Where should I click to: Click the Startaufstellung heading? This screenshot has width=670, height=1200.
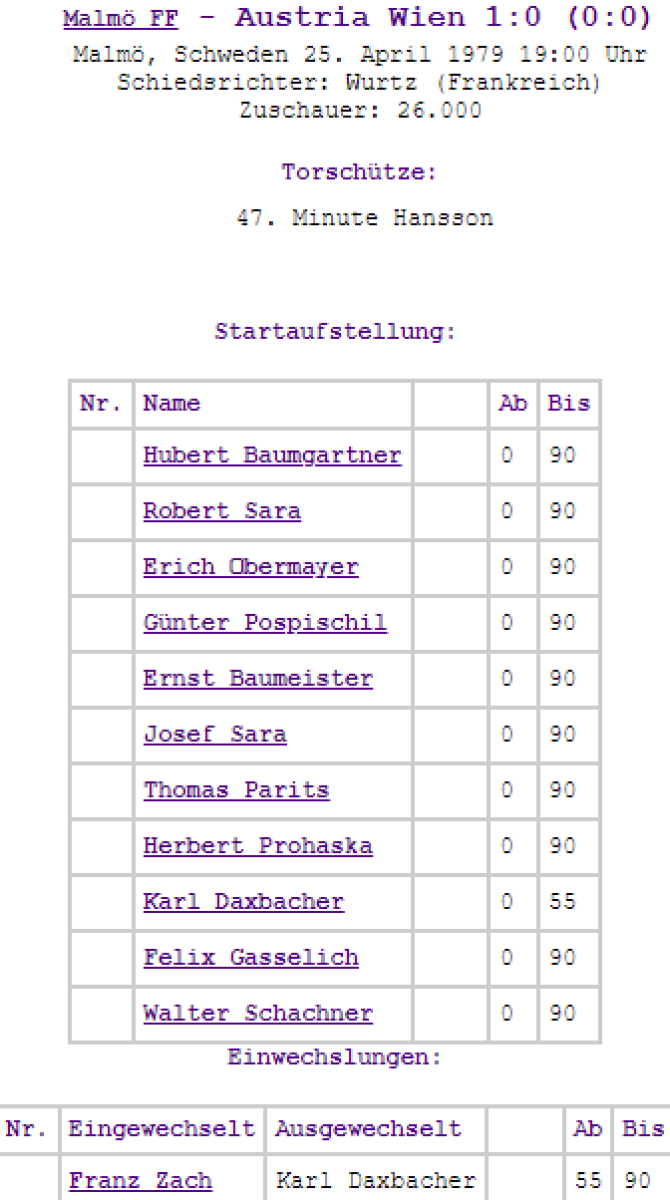coord(335,332)
